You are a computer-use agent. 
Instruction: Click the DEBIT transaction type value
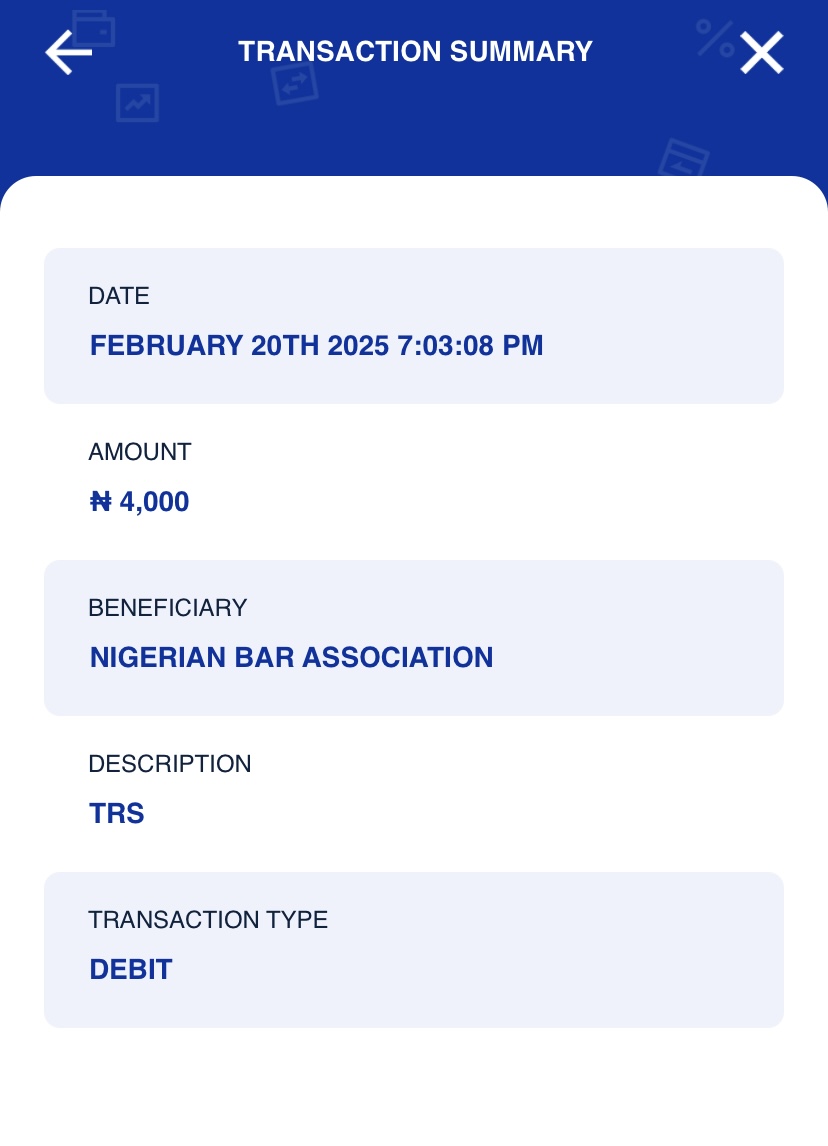(131, 970)
